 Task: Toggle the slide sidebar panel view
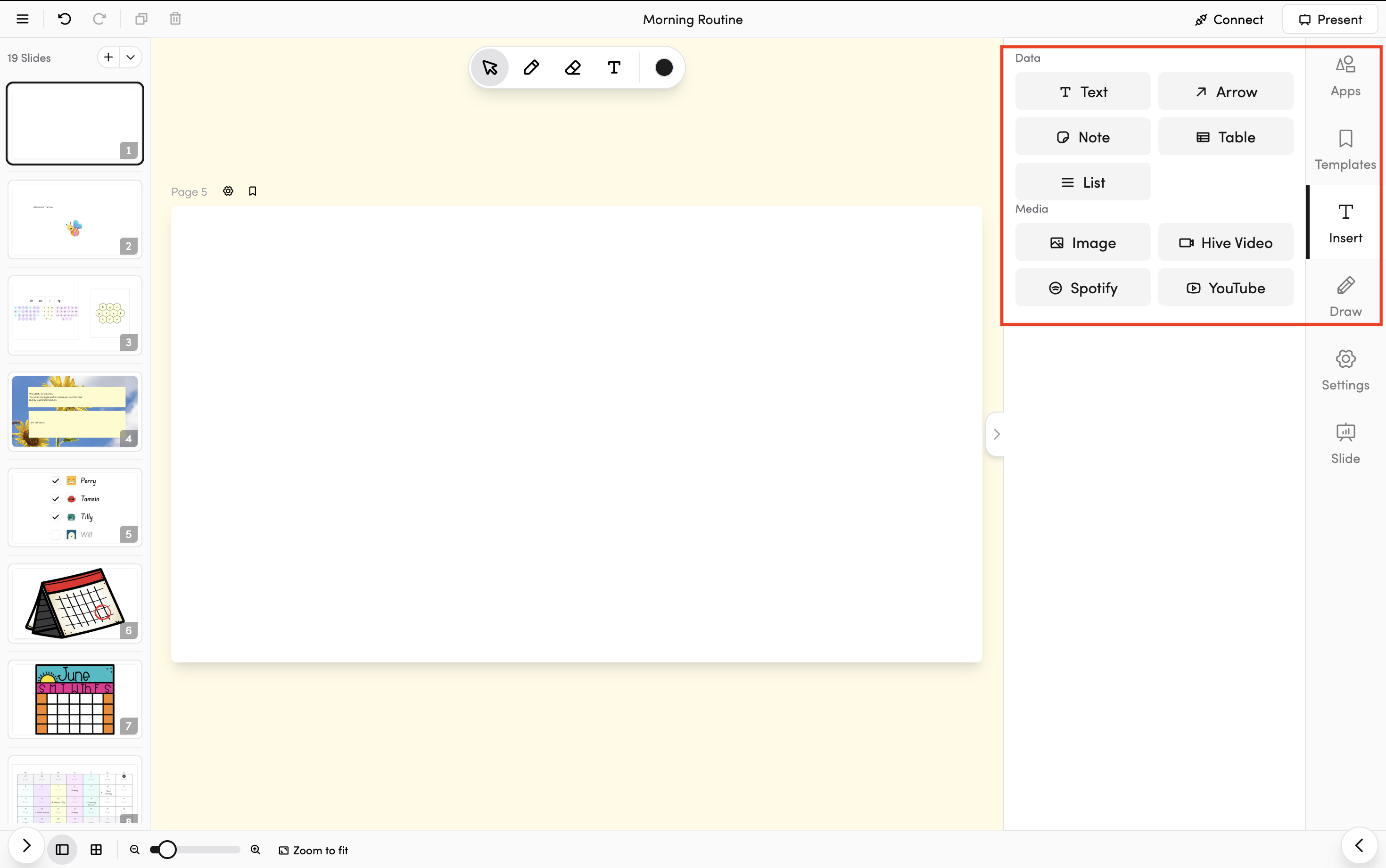point(62,850)
